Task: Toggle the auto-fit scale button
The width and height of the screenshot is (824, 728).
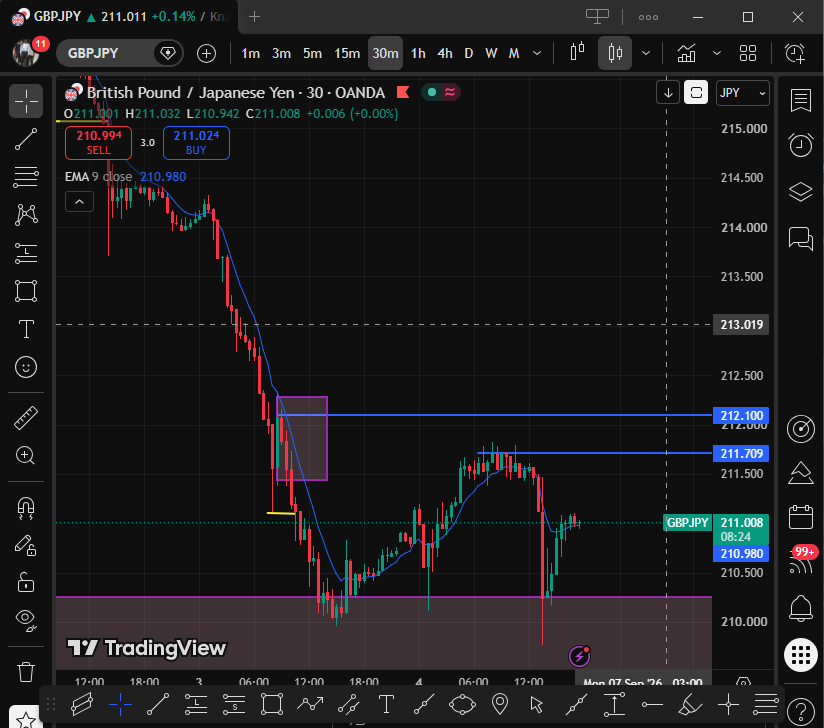Action: pos(696,93)
